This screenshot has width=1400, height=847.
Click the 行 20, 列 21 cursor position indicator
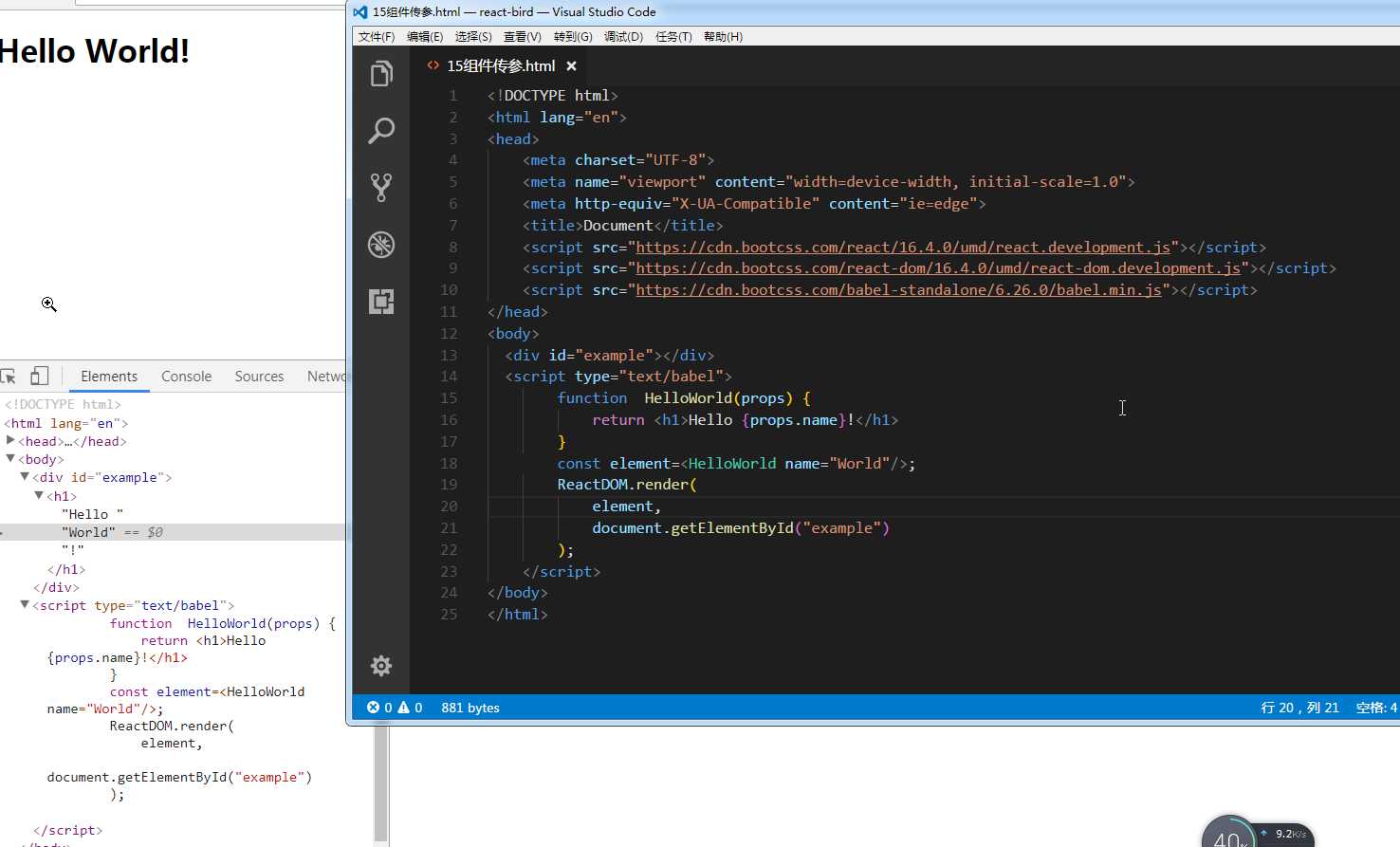1299,708
